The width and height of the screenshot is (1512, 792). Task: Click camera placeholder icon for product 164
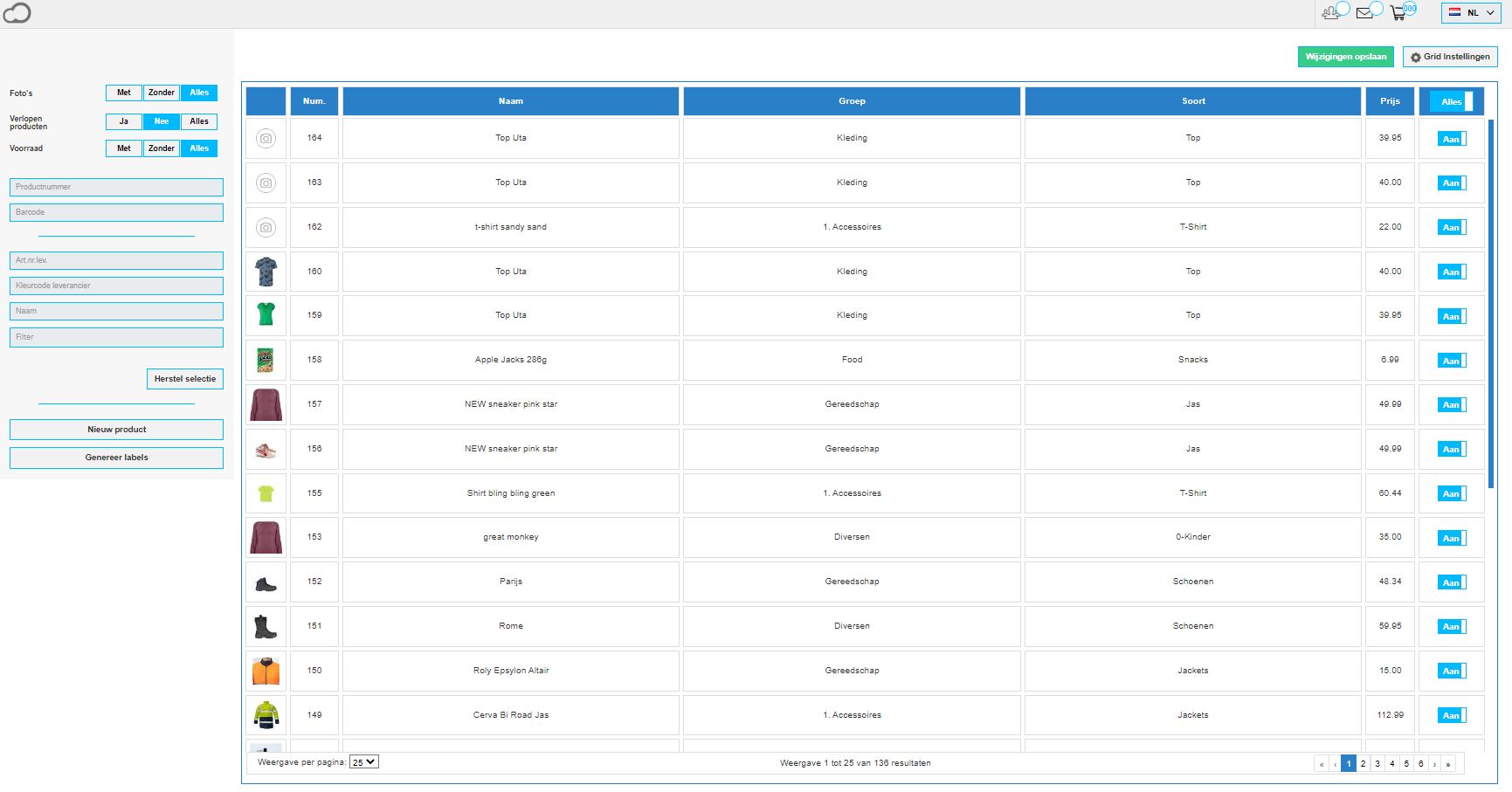click(266, 138)
